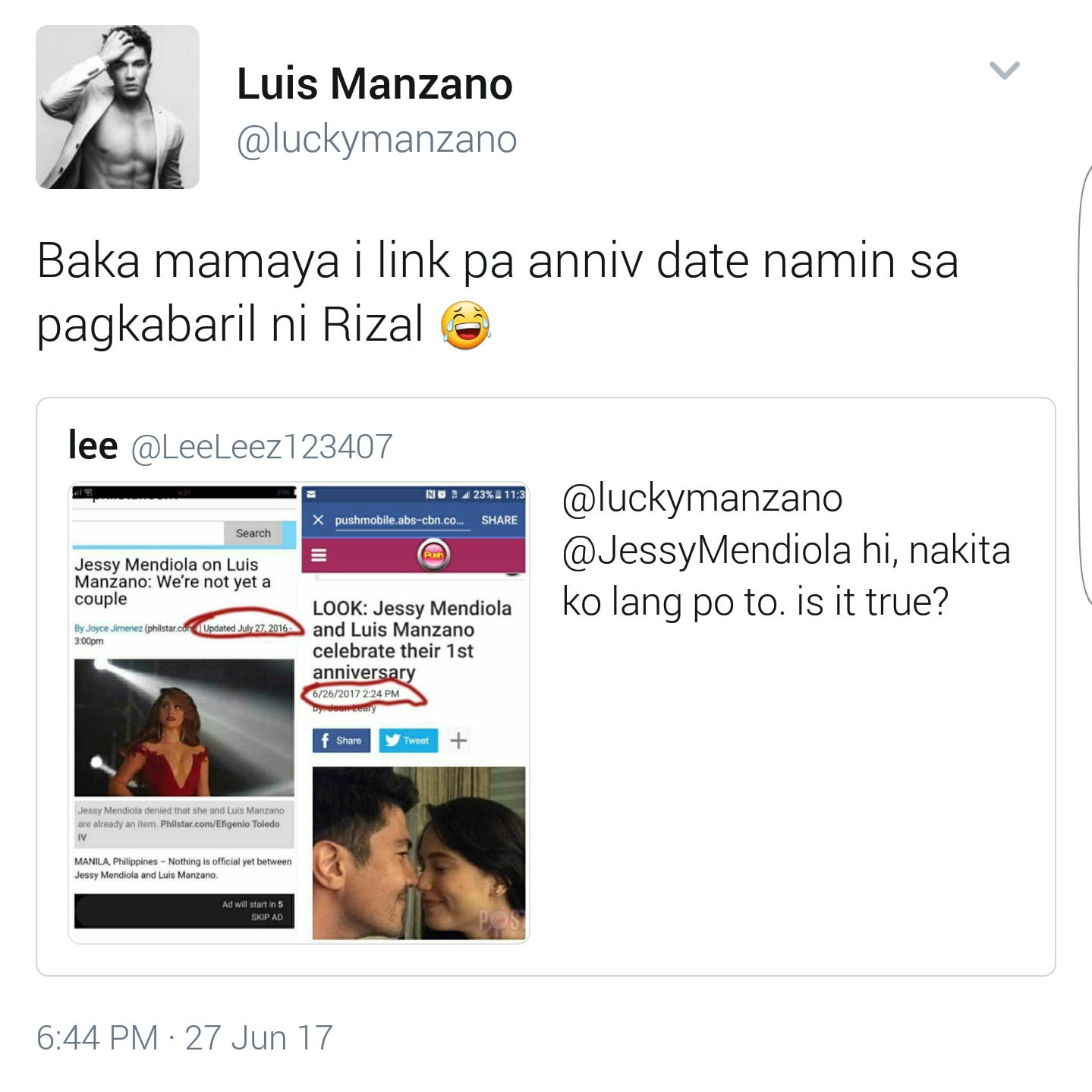The width and height of the screenshot is (1092, 1092).
Task: Open the tweet options chevron dropdown
Action: click(x=1004, y=71)
